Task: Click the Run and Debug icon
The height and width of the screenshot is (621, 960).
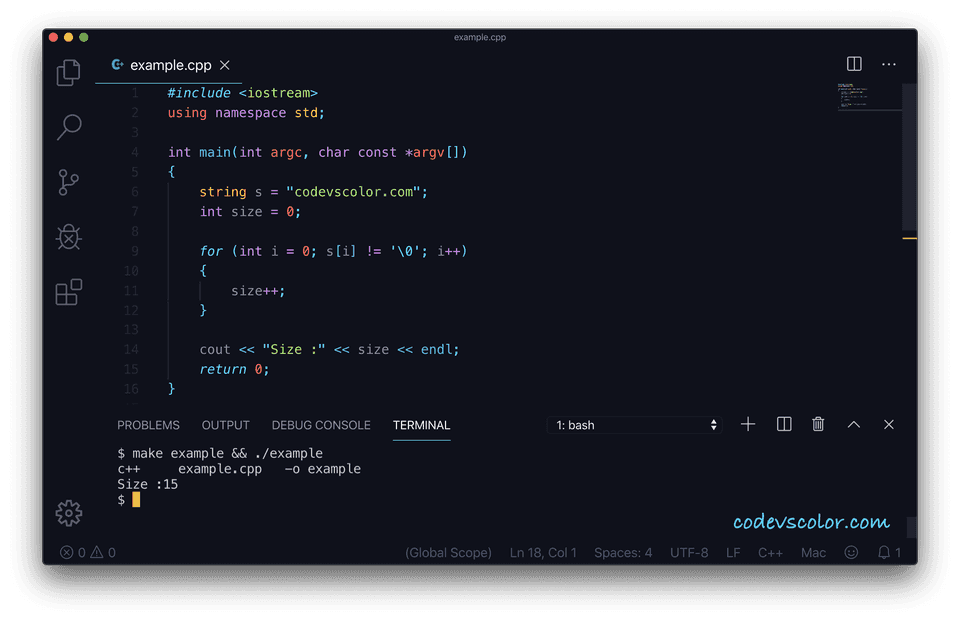Action: [x=68, y=237]
